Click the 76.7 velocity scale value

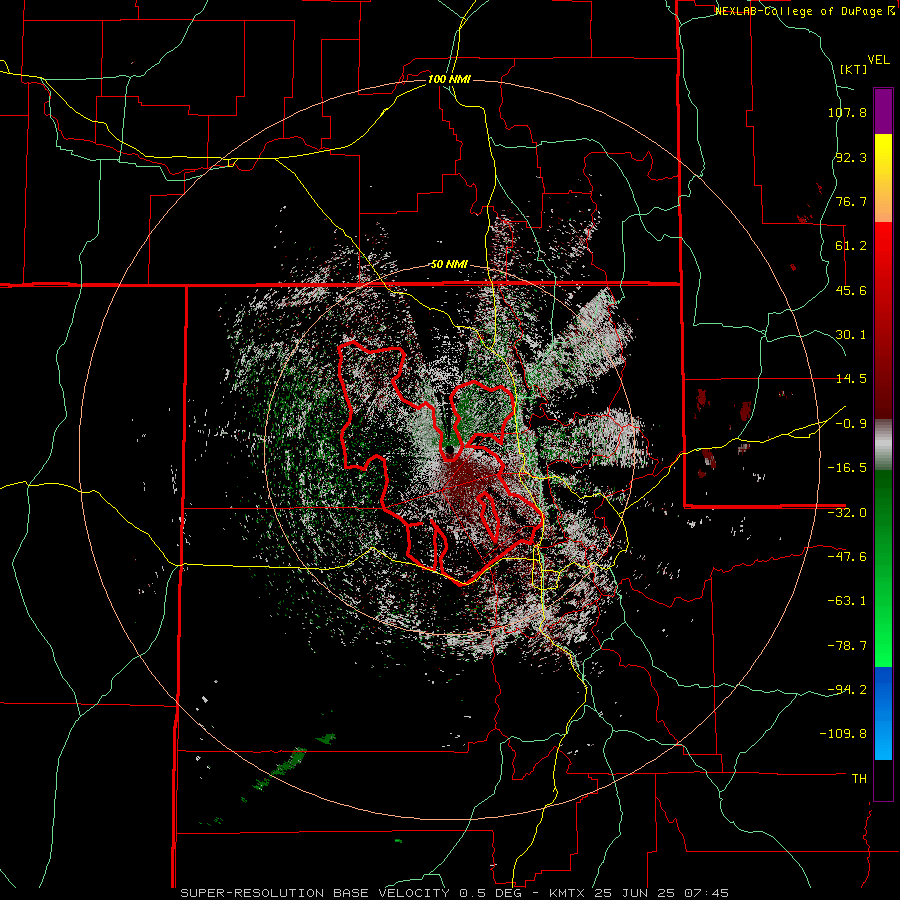[x=851, y=201]
